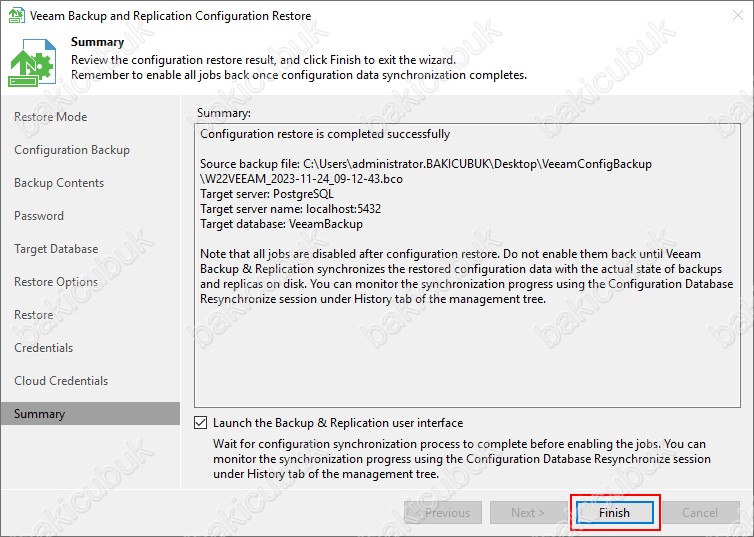Select the Backup Contents step
This screenshot has height=537, width=754.
click(x=59, y=183)
